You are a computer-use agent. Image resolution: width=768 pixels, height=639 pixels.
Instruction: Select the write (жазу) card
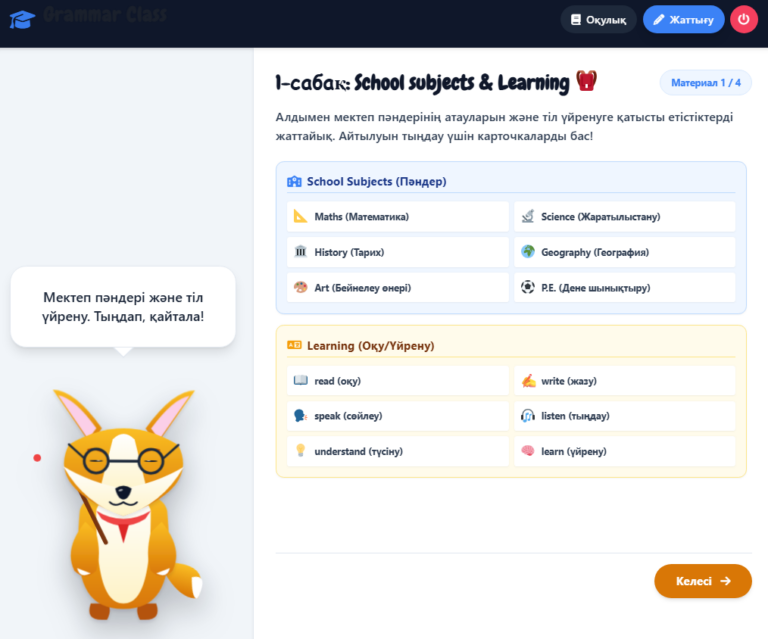pyautogui.click(x=624, y=380)
